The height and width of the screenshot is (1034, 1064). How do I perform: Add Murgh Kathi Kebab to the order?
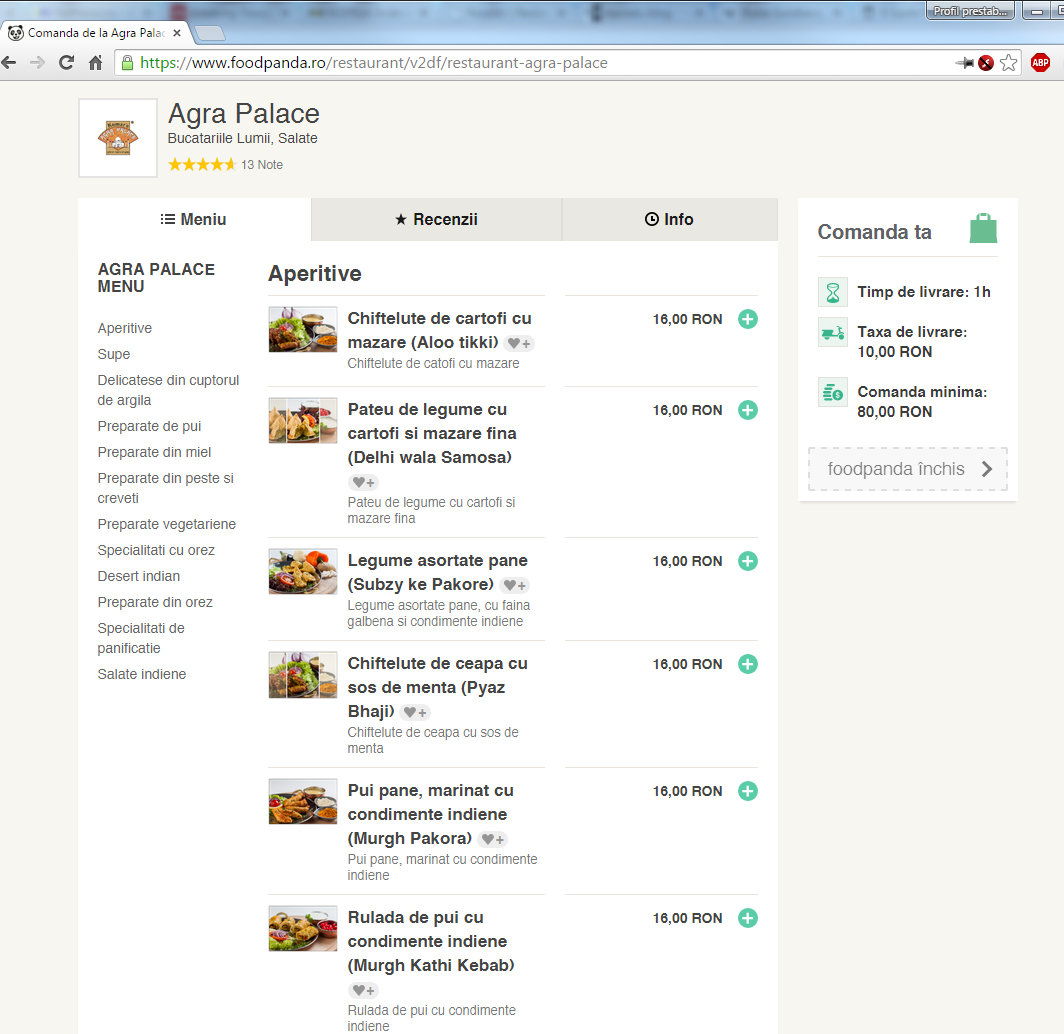[748, 918]
